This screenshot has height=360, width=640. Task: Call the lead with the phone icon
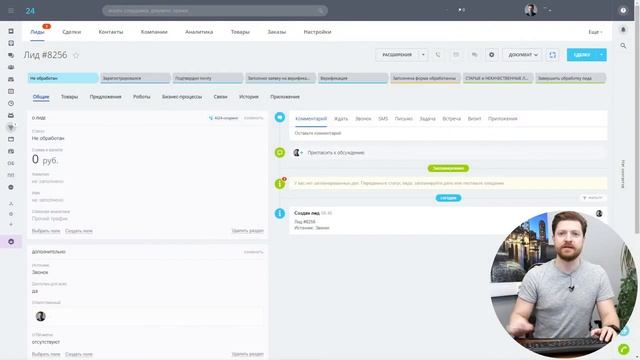click(438, 55)
